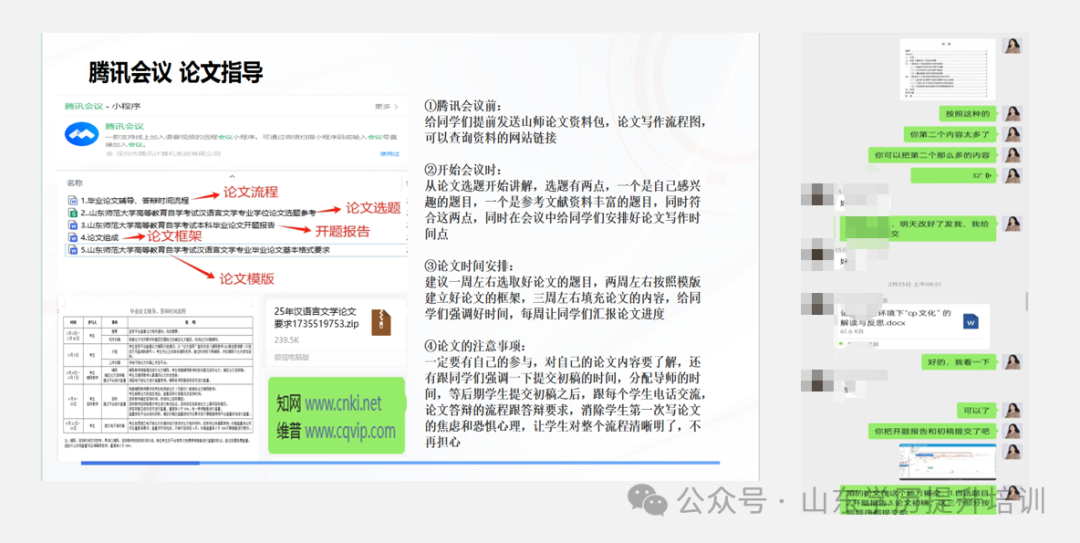Click the 你第二个内容太多了 chat bubble
Viewport: 1080px width, 543px height.
point(950,134)
